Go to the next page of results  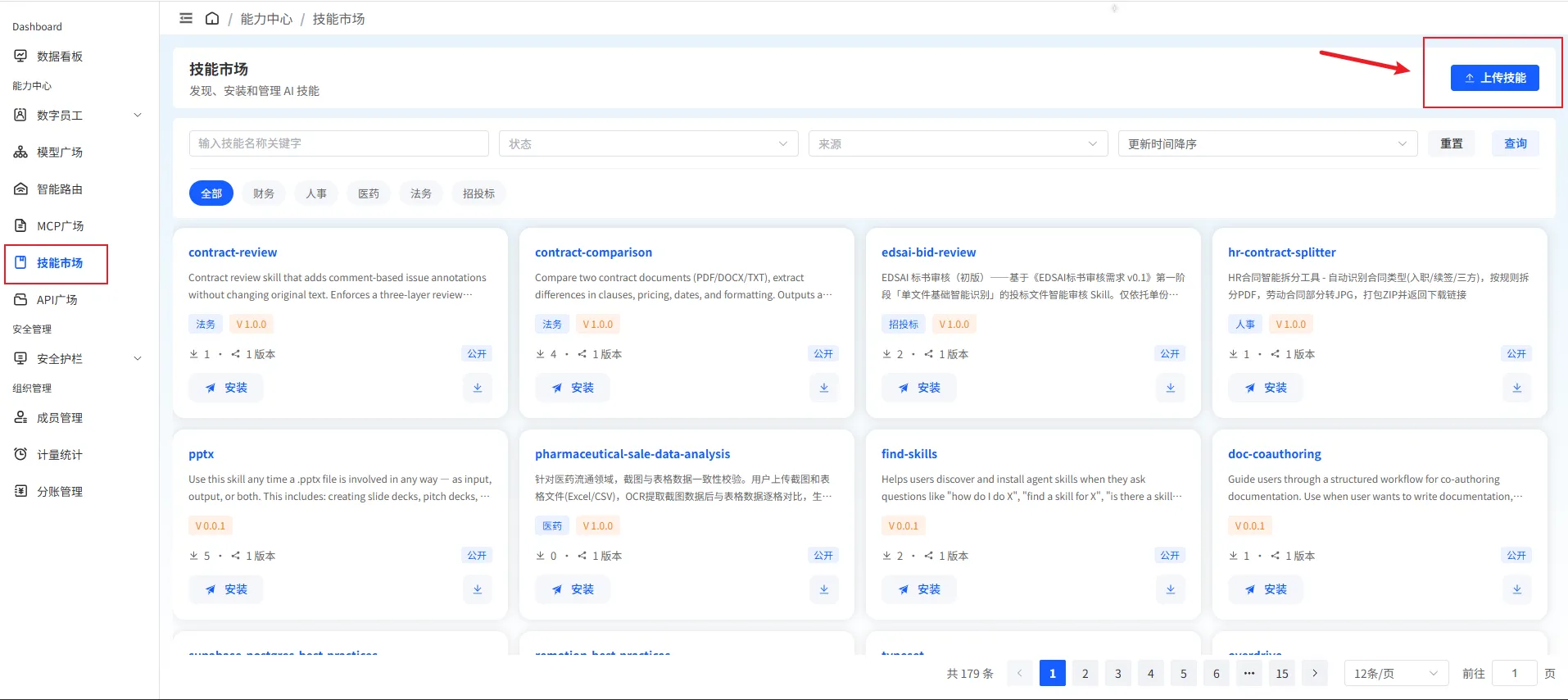[x=1315, y=673]
